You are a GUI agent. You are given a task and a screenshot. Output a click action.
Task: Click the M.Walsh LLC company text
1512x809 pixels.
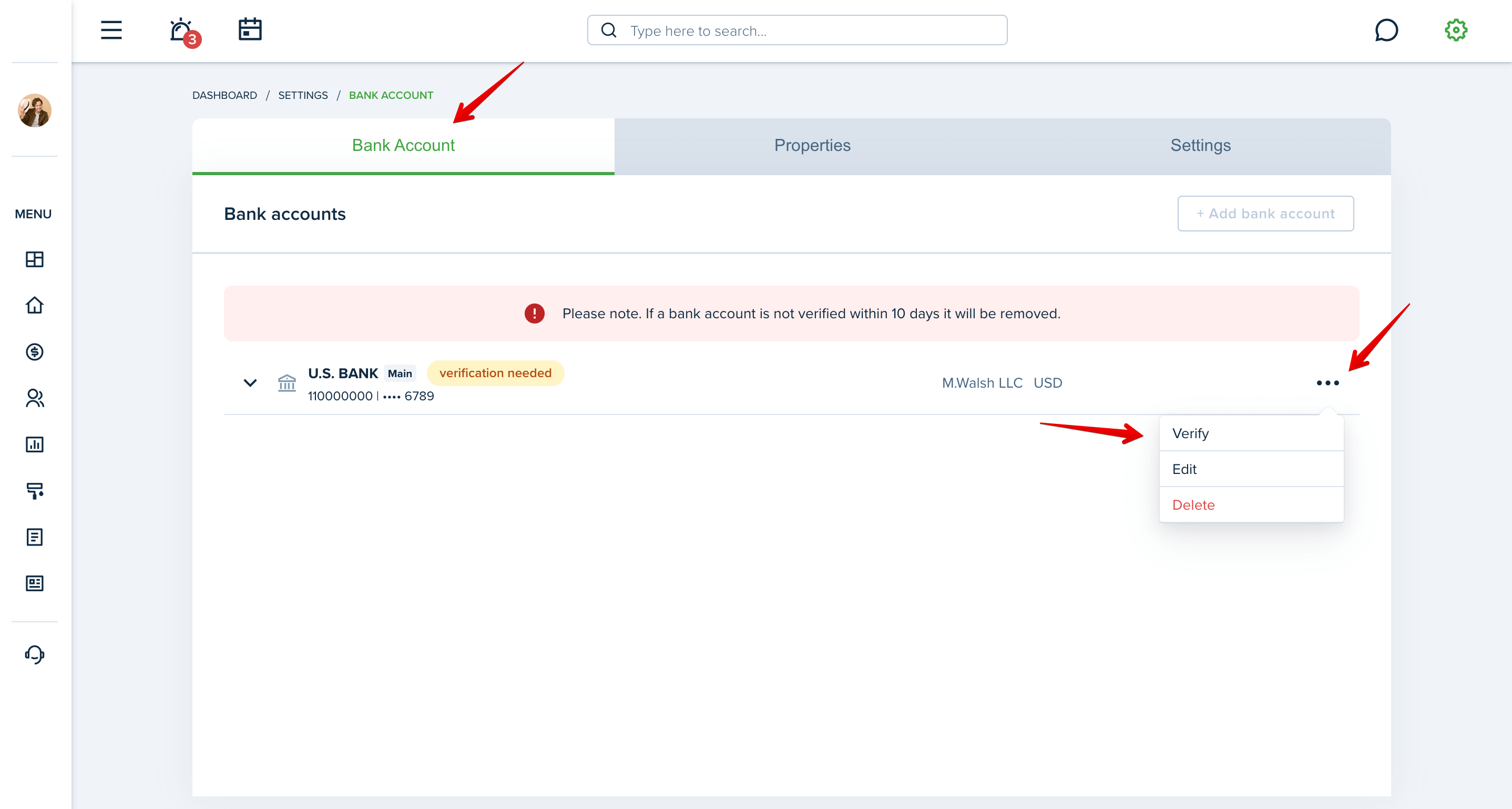pos(982,383)
